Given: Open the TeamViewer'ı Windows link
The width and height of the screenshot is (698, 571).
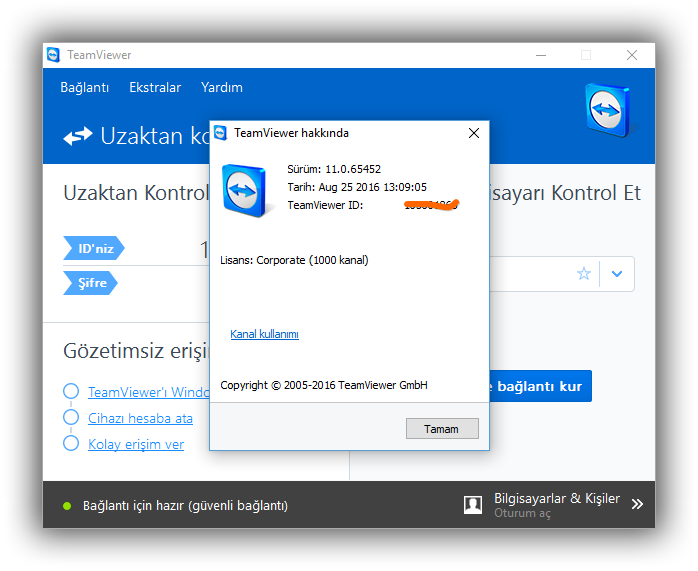Looking at the screenshot, I should (148, 392).
